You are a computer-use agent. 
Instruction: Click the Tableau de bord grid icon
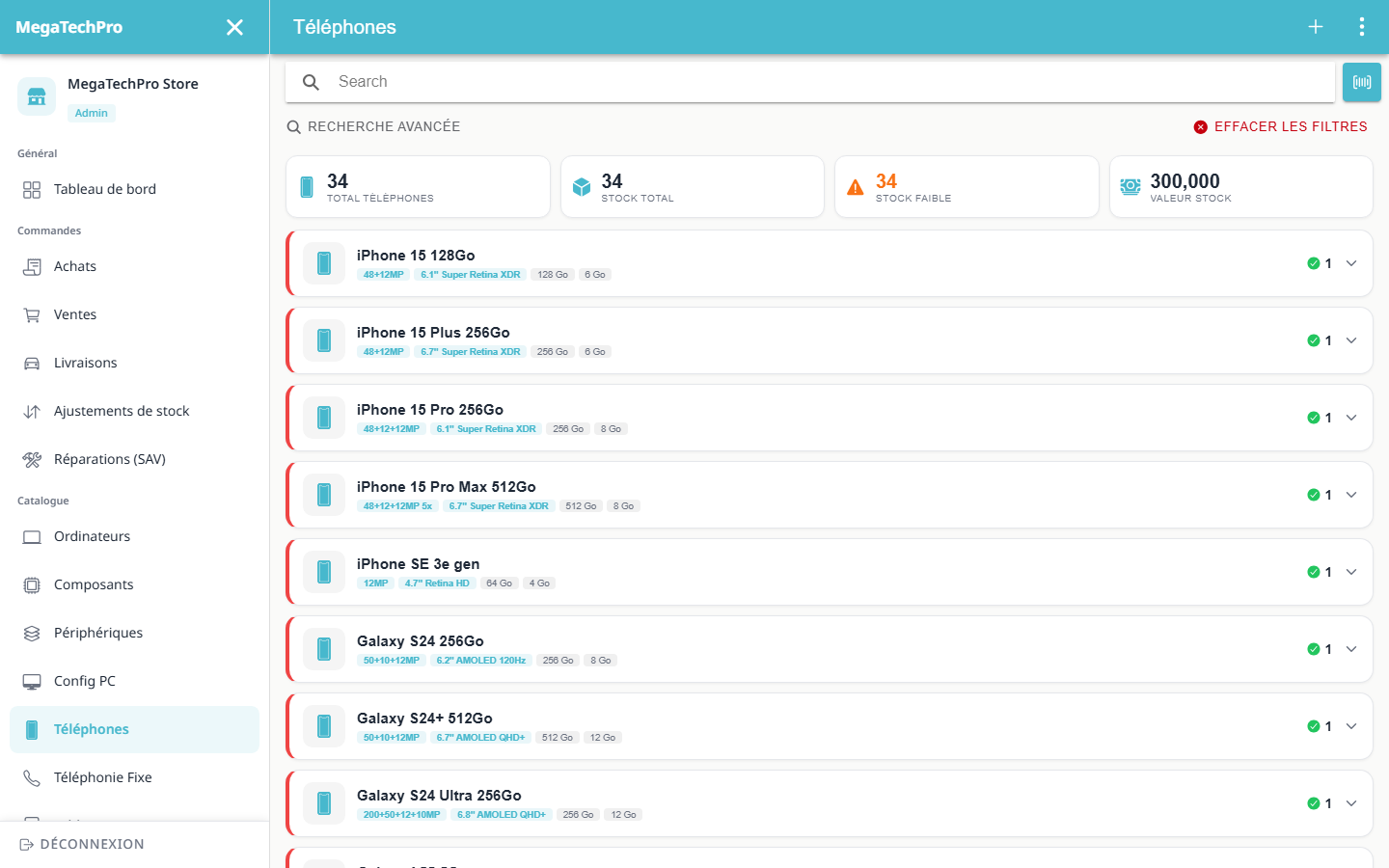click(x=32, y=190)
